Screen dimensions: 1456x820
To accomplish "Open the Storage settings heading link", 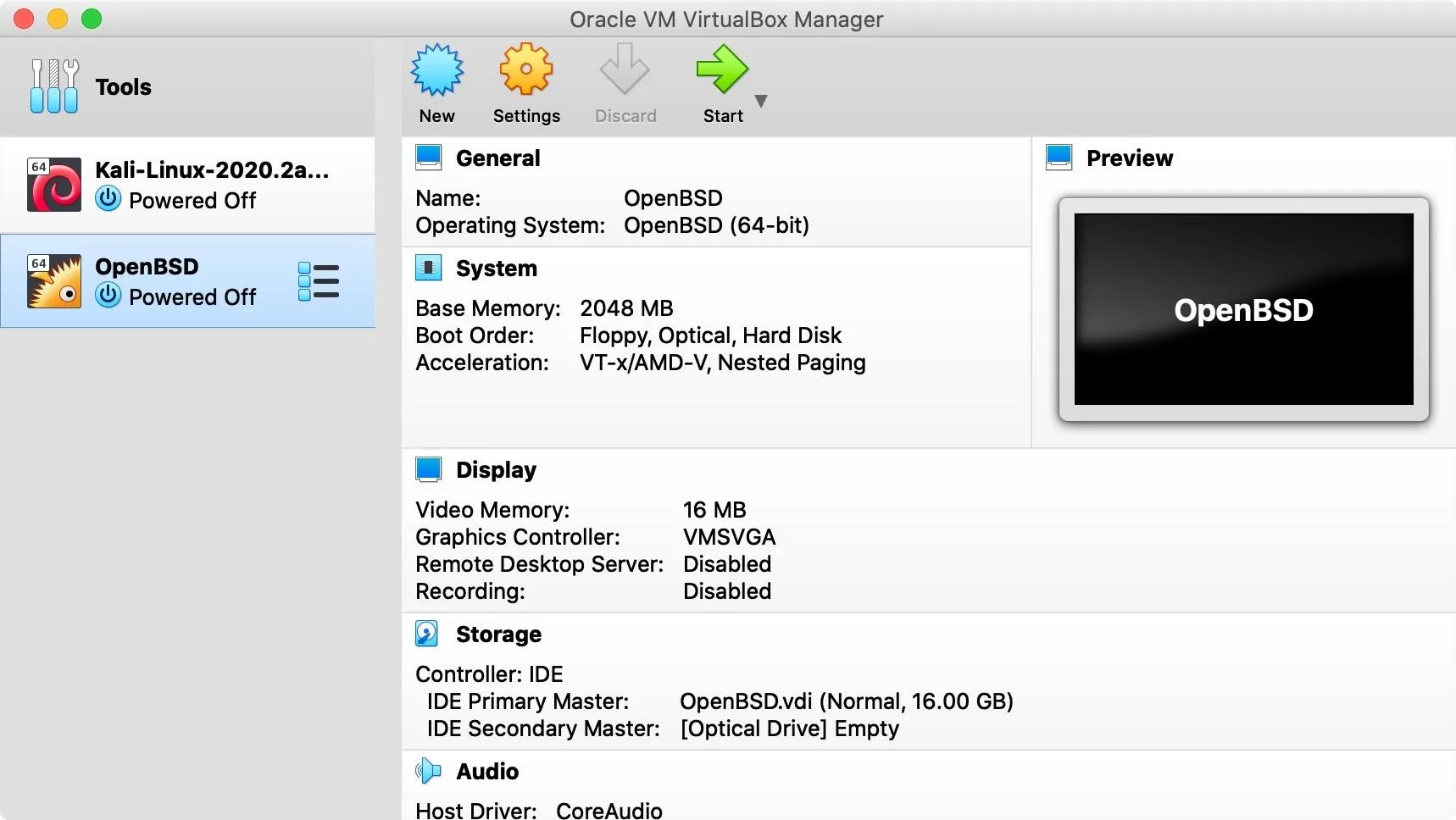I will tap(498, 634).
